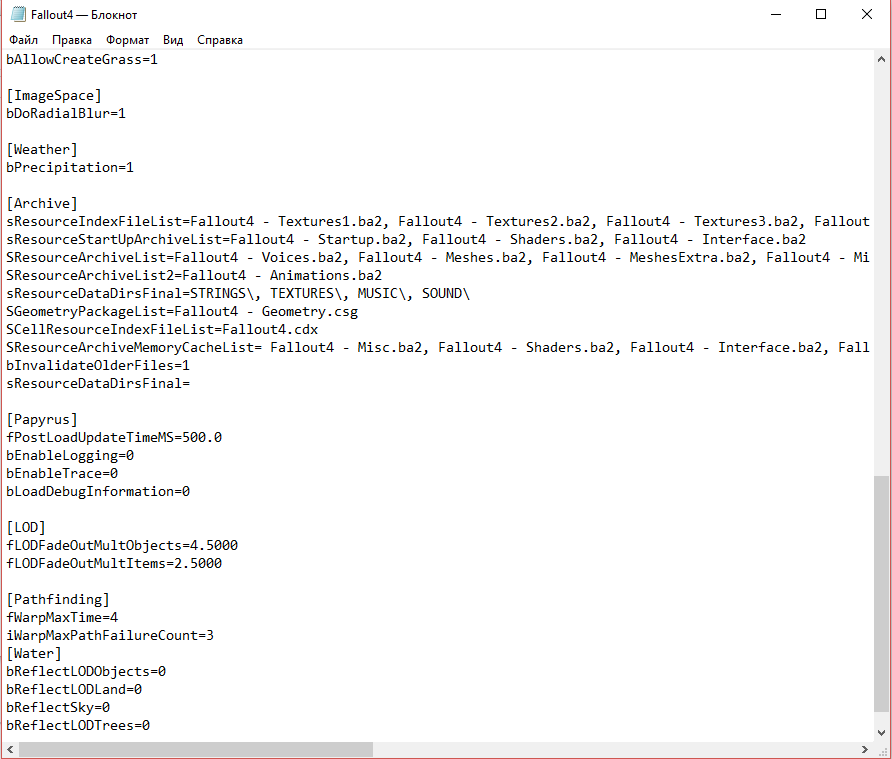Click the line fPostLoadUpdateTimeMS=500.0

point(114,438)
